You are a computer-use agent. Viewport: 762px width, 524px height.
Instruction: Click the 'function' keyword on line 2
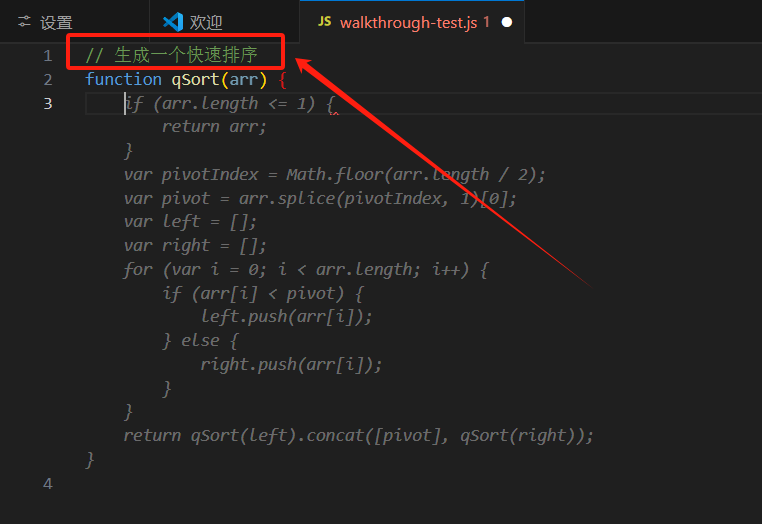[123, 79]
